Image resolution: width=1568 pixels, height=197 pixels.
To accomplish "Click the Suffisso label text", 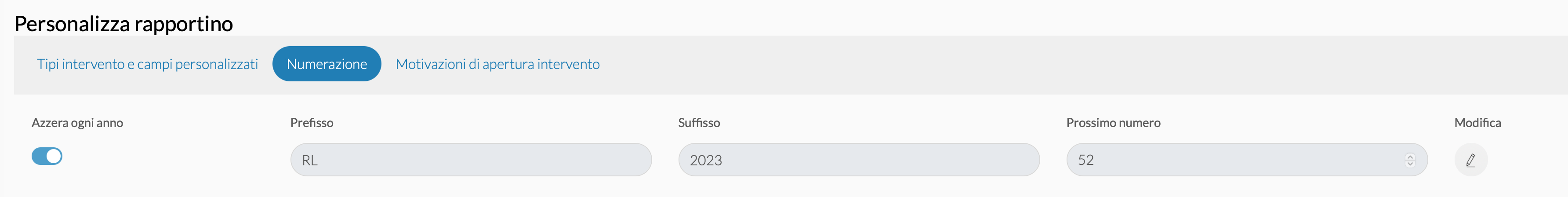I will click(699, 123).
